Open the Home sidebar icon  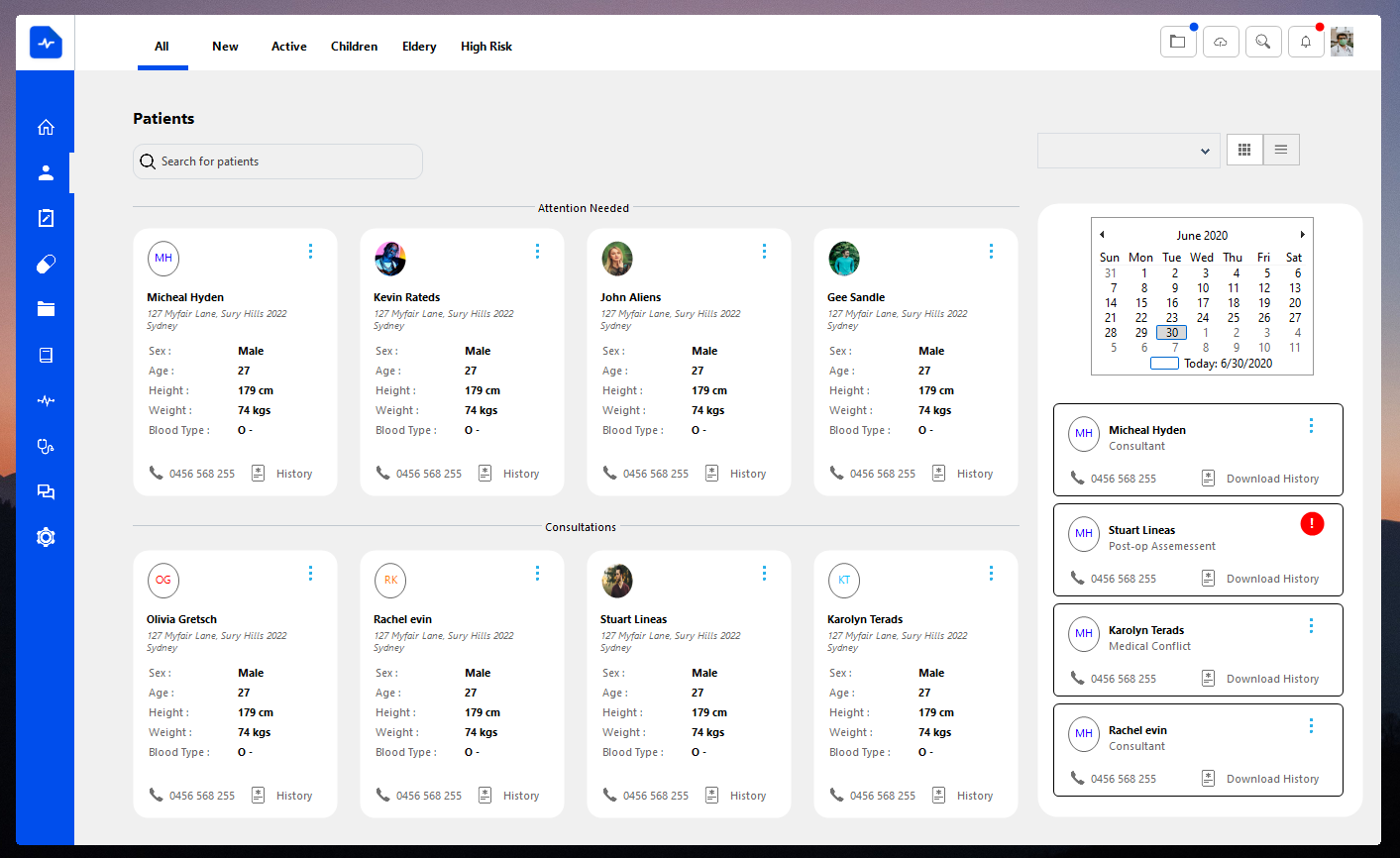pyautogui.click(x=45, y=127)
